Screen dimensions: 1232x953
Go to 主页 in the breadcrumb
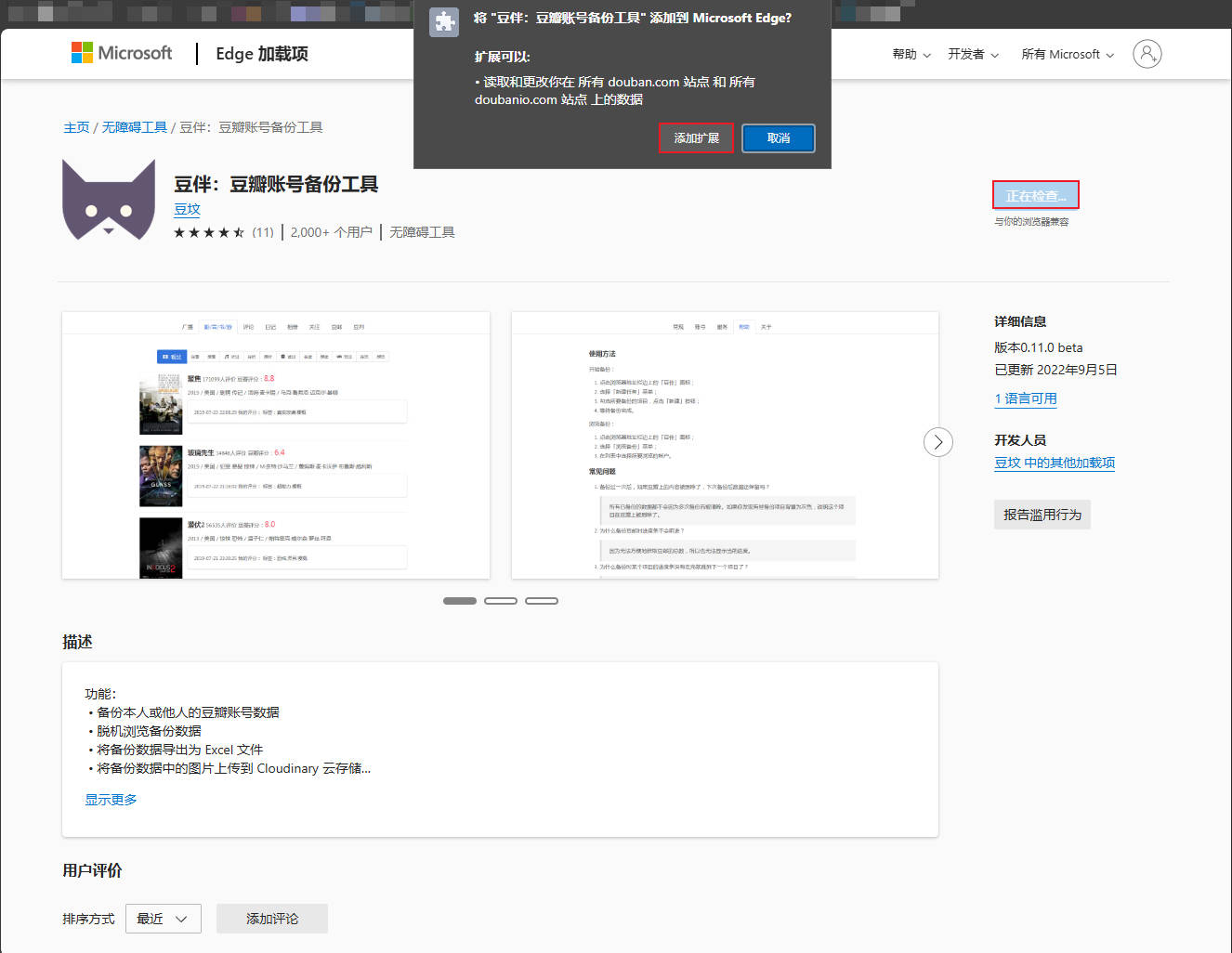pyautogui.click(x=76, y=127)
